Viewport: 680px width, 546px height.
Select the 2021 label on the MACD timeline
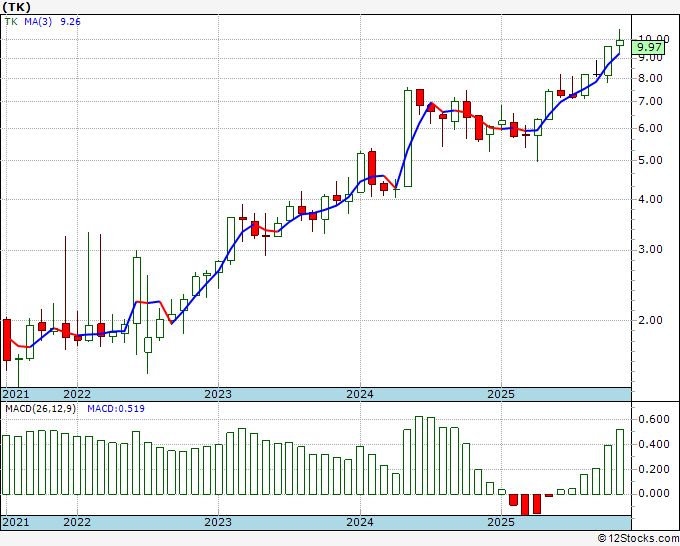click(16, 522)
